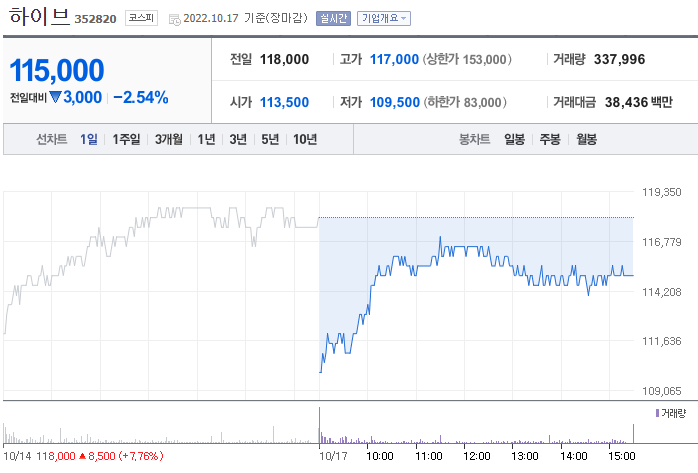
Task: Select the 1일 line chart tab
Action: pyautogui.click(x=89, y=139)
